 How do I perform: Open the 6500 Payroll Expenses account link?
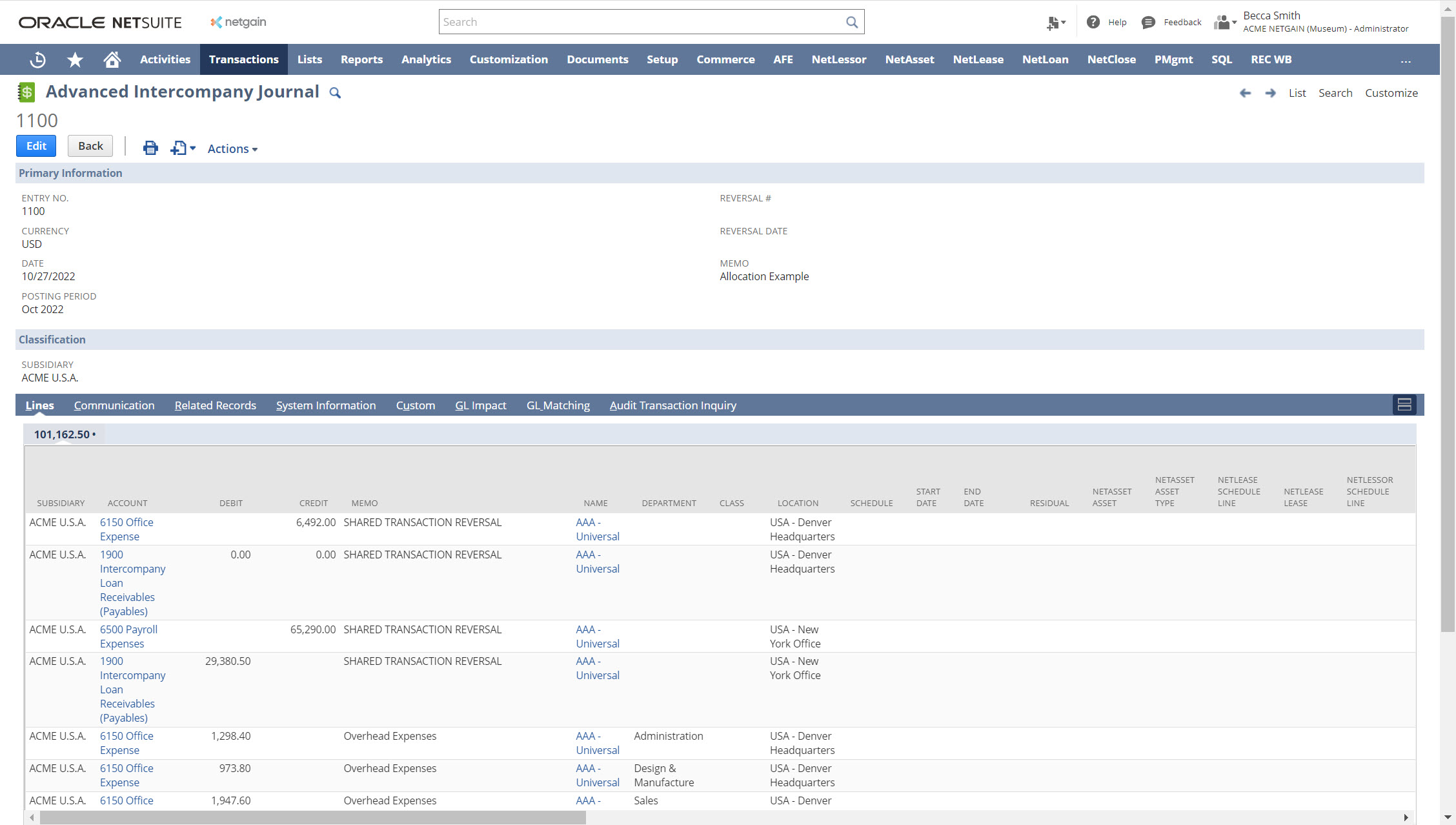point(128,637)
